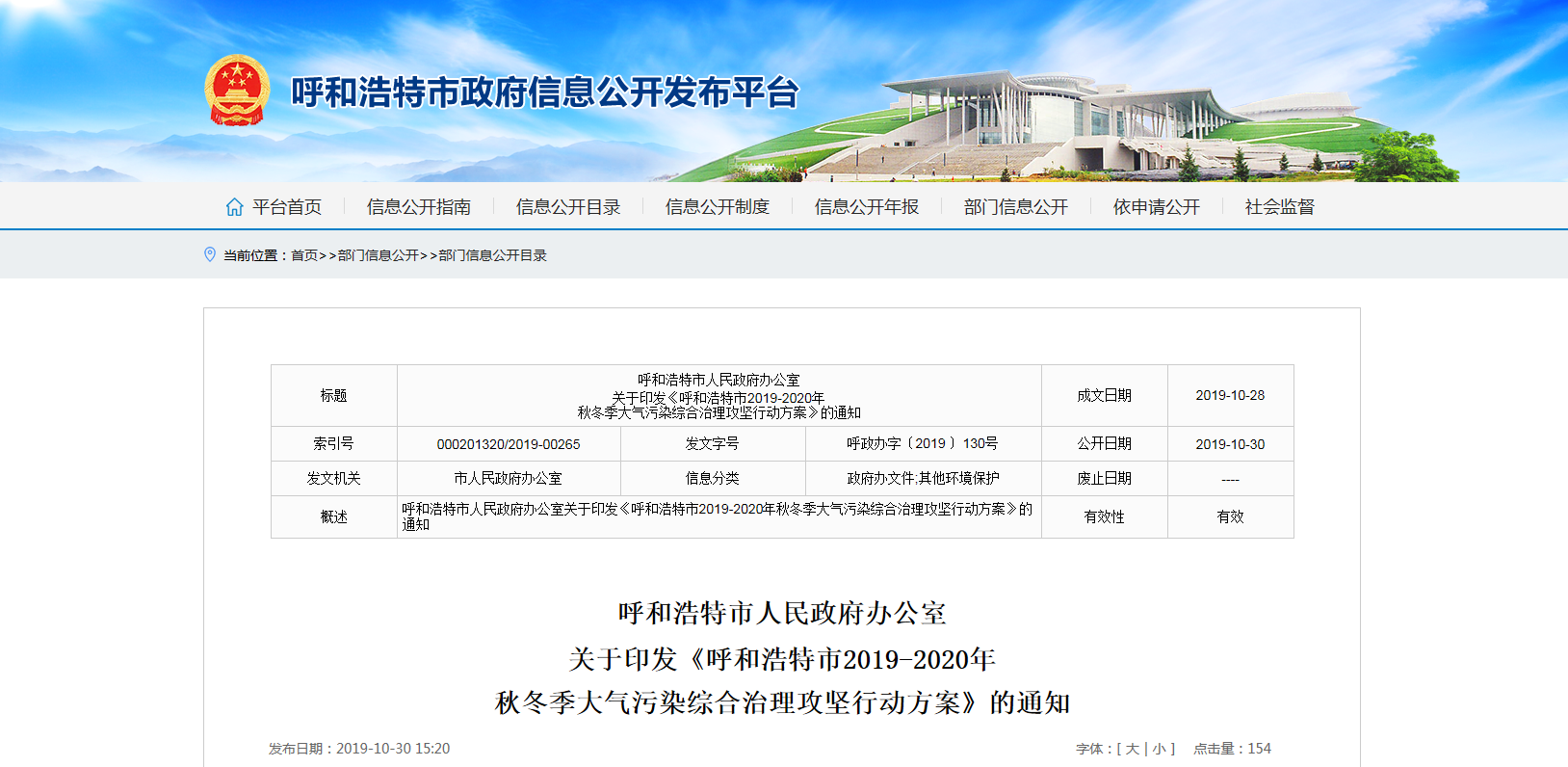Screen dimensions: 1568x767
Task: Click the home icon beside 平台首页
Action: pyautogui.click(x=234, y=207)
